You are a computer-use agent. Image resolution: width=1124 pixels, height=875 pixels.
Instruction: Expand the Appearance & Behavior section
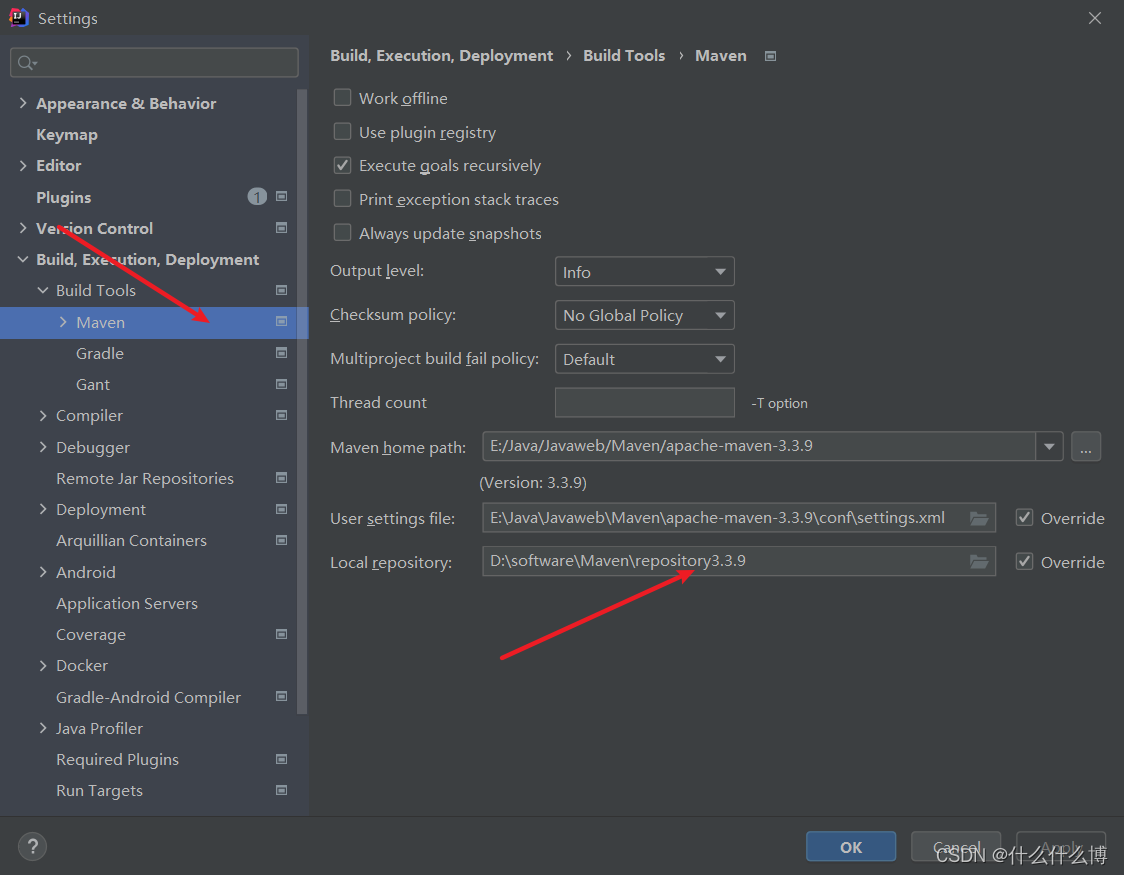click(x=23, y=103)
